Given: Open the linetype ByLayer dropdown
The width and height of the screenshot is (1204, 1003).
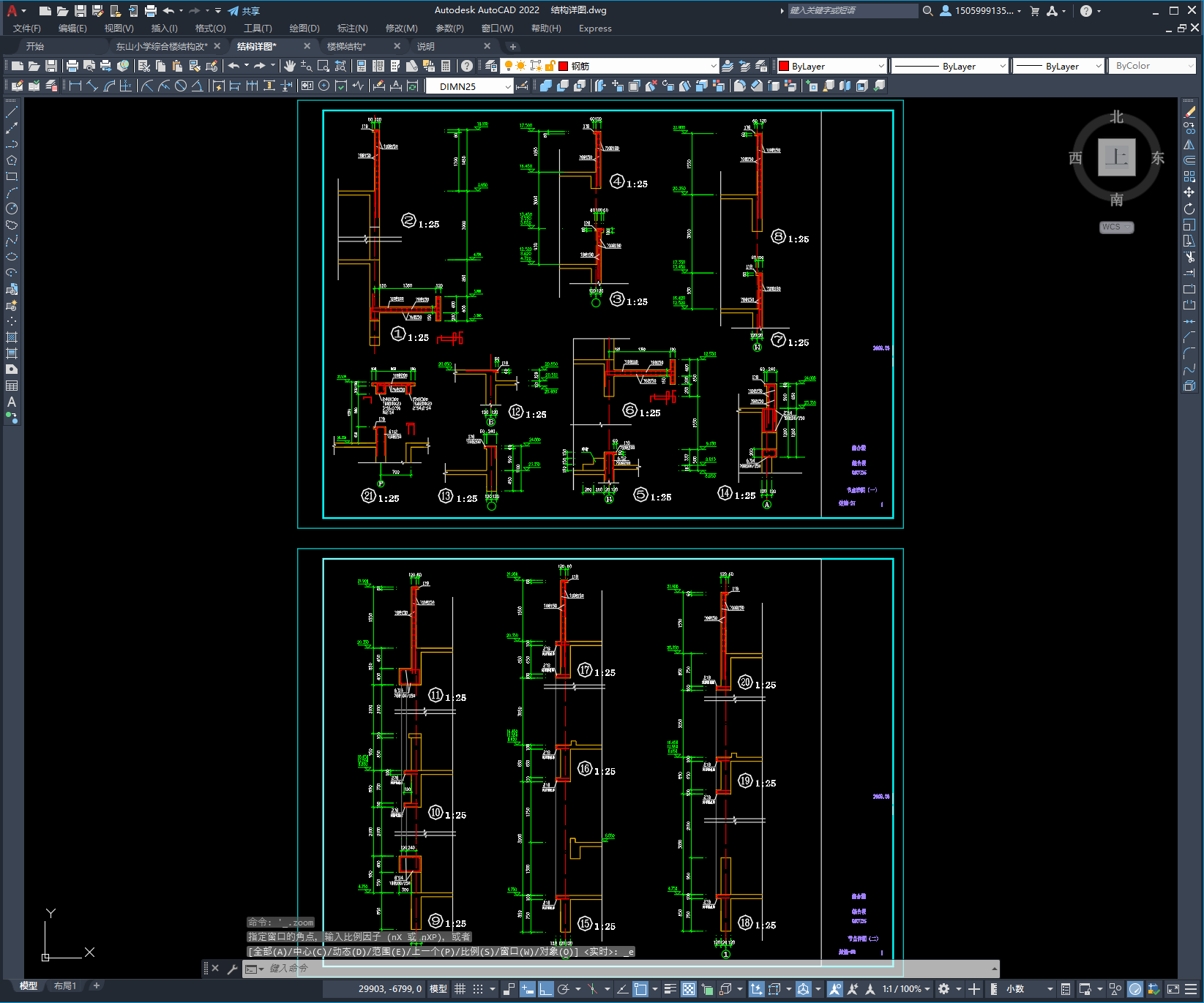Looking at the screenshot, I should (x=951, y=66).
